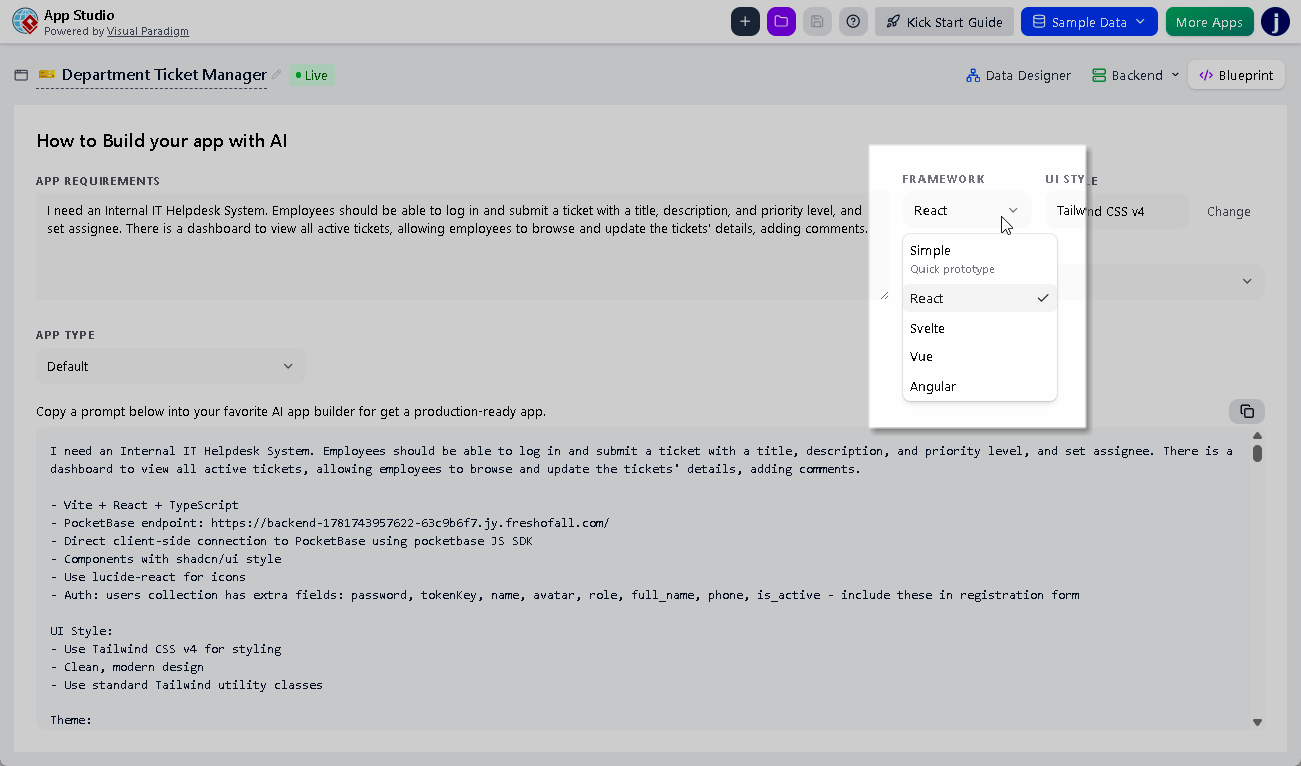
Task: Open Kick Start Guide
Action: (944, 22)
